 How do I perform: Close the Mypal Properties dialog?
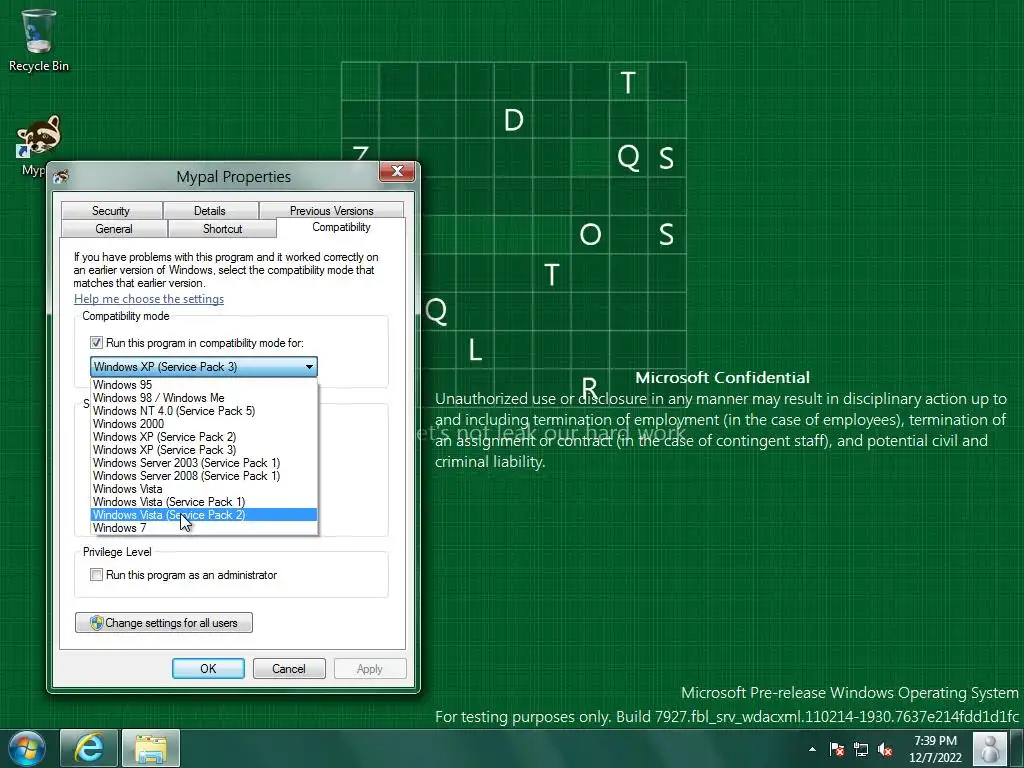click(397, 171)
